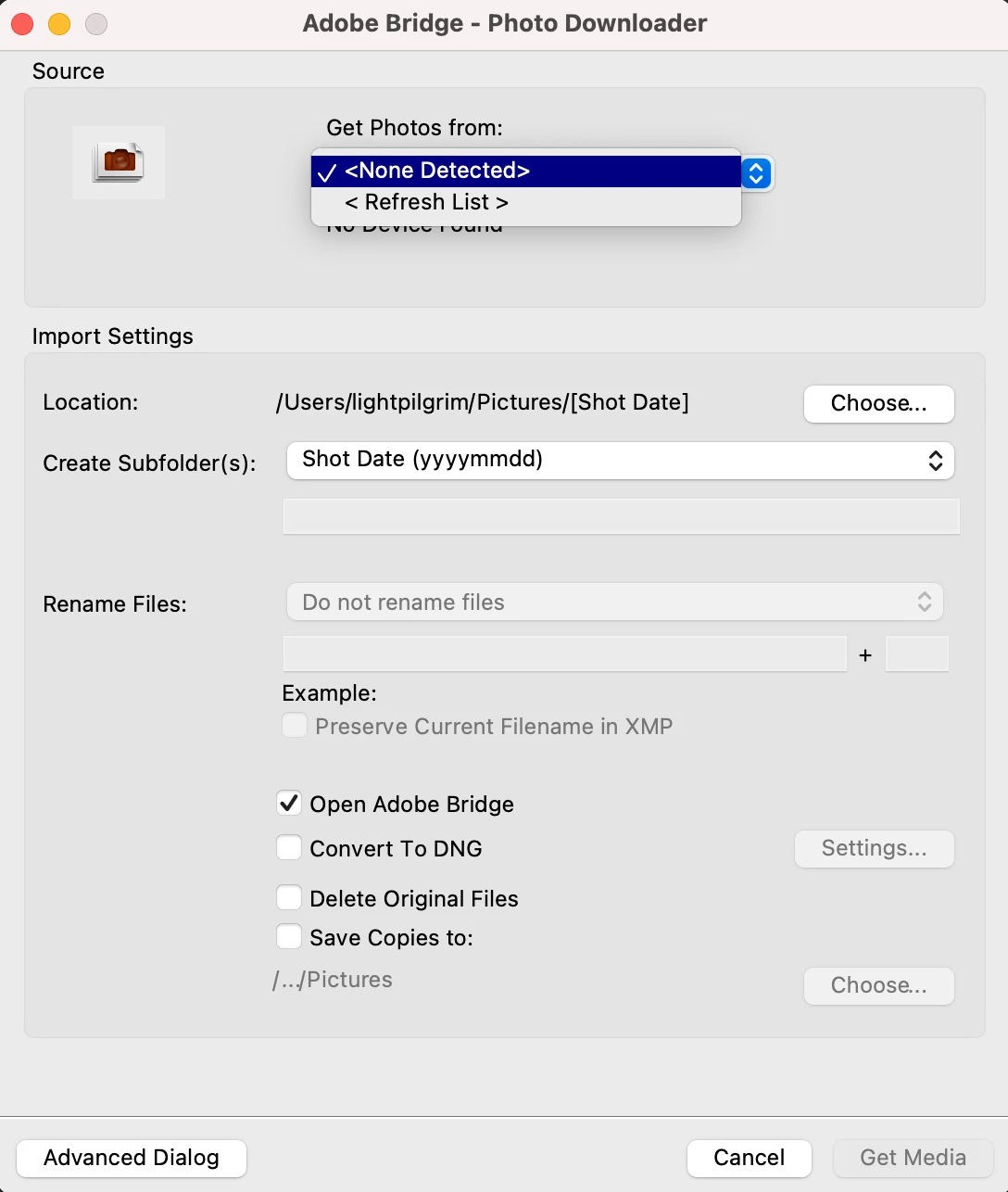Tick the Save Copies to checkbox
The width and height of the screenshot is (1008, 1192).
click(289, 936)
